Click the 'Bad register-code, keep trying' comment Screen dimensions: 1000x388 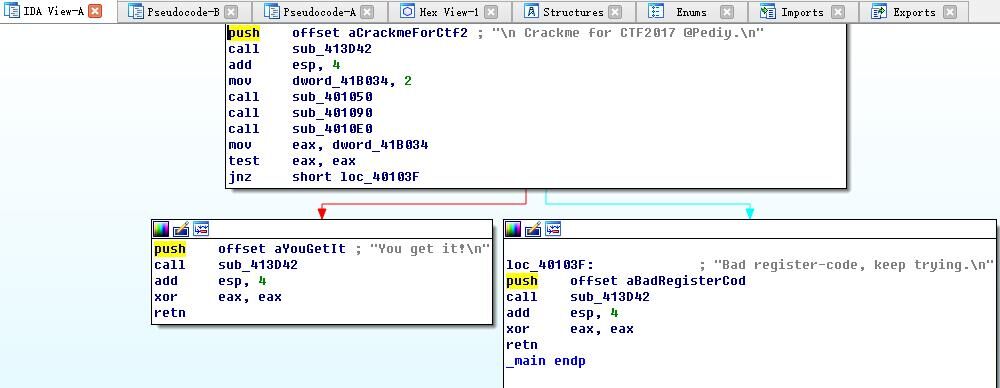(x=847, y=264)
